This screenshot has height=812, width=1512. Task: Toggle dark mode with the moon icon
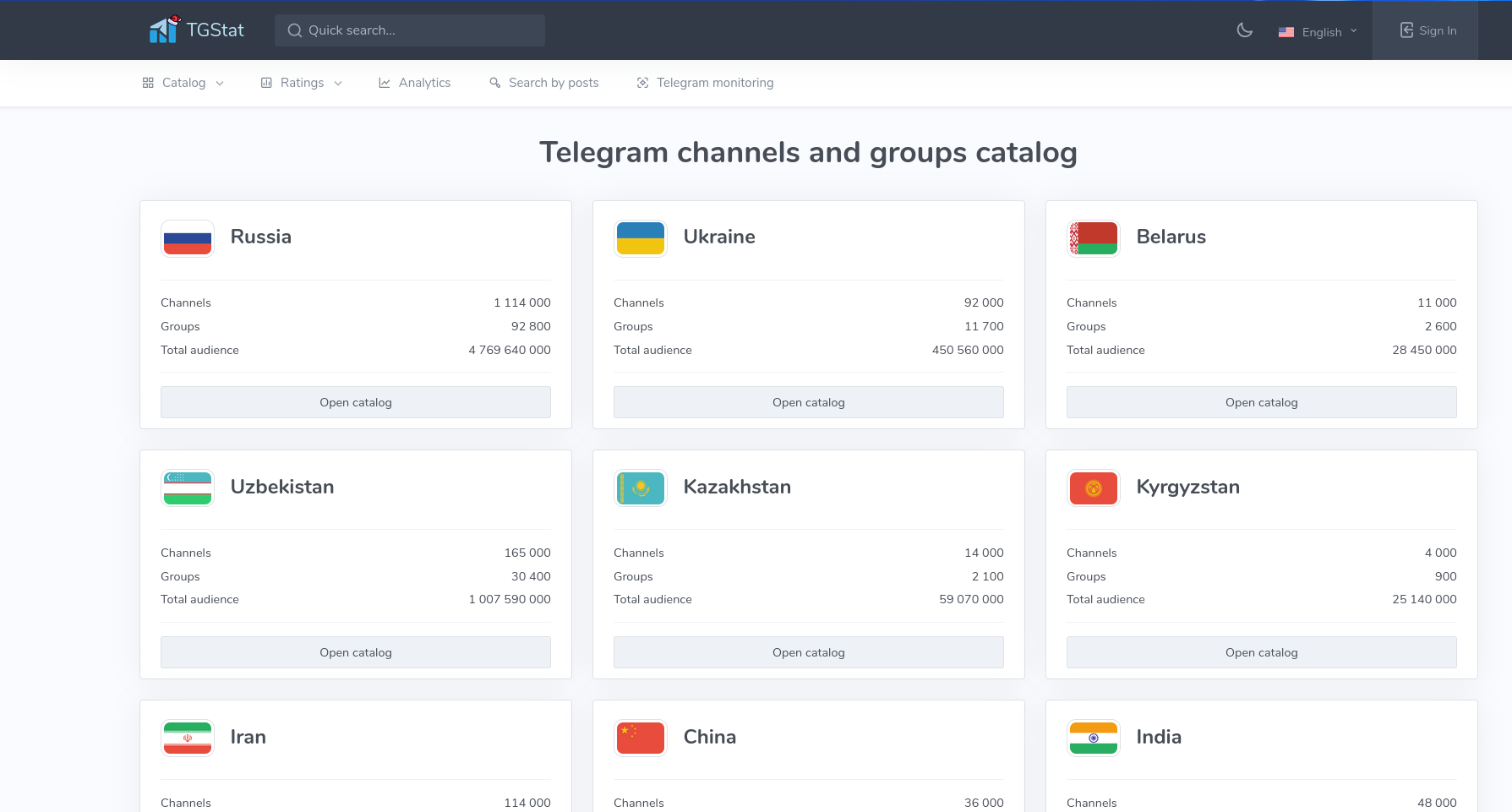pyautogui.click(x=1244, y=30)
